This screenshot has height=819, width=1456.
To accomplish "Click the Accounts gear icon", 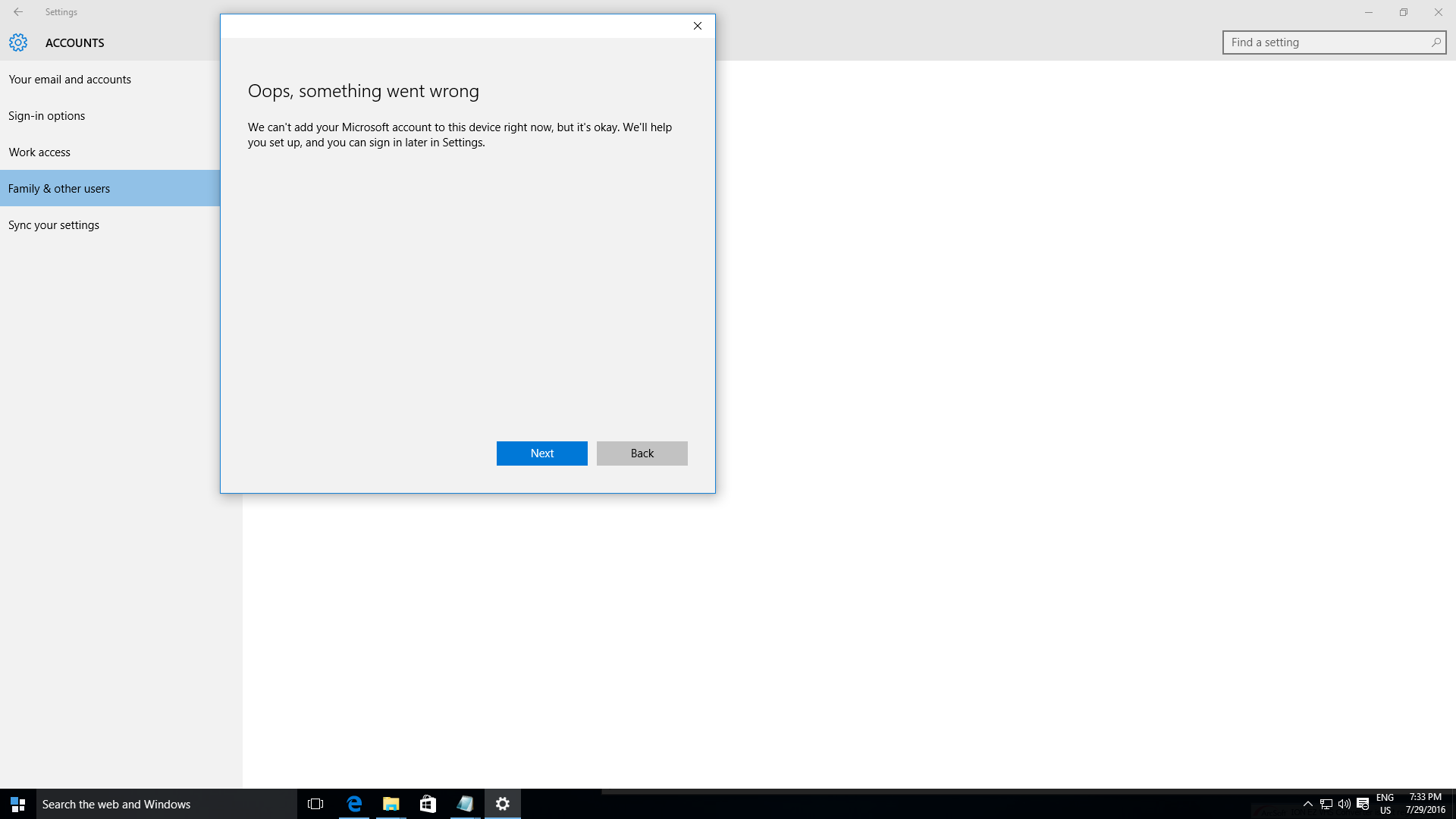I will (x=18, y=42).
